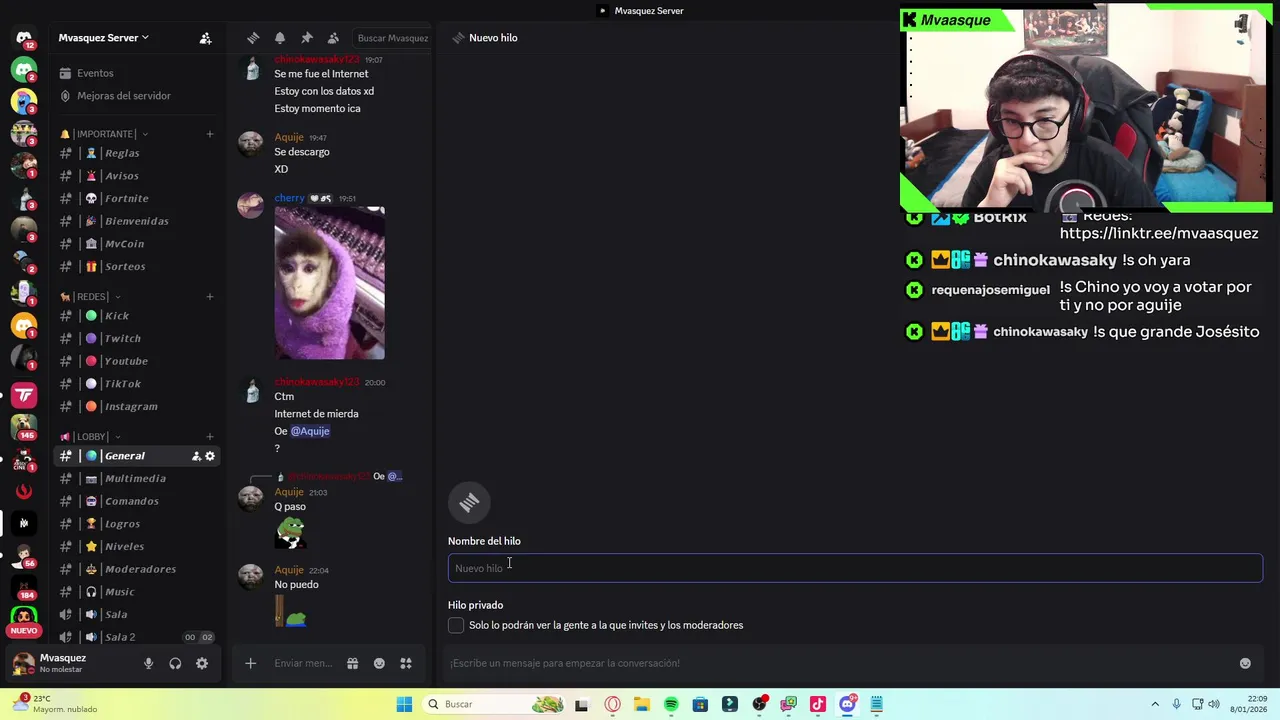Click the cherry username in chat
Image resolution: width=1280 pixels, height=720 pixels.
pos(290,198)
